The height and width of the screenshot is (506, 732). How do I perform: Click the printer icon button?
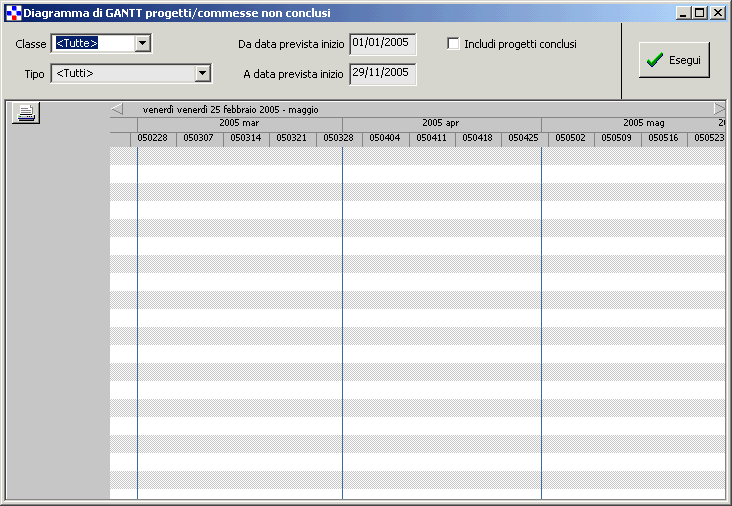click(x=26, y=113)
